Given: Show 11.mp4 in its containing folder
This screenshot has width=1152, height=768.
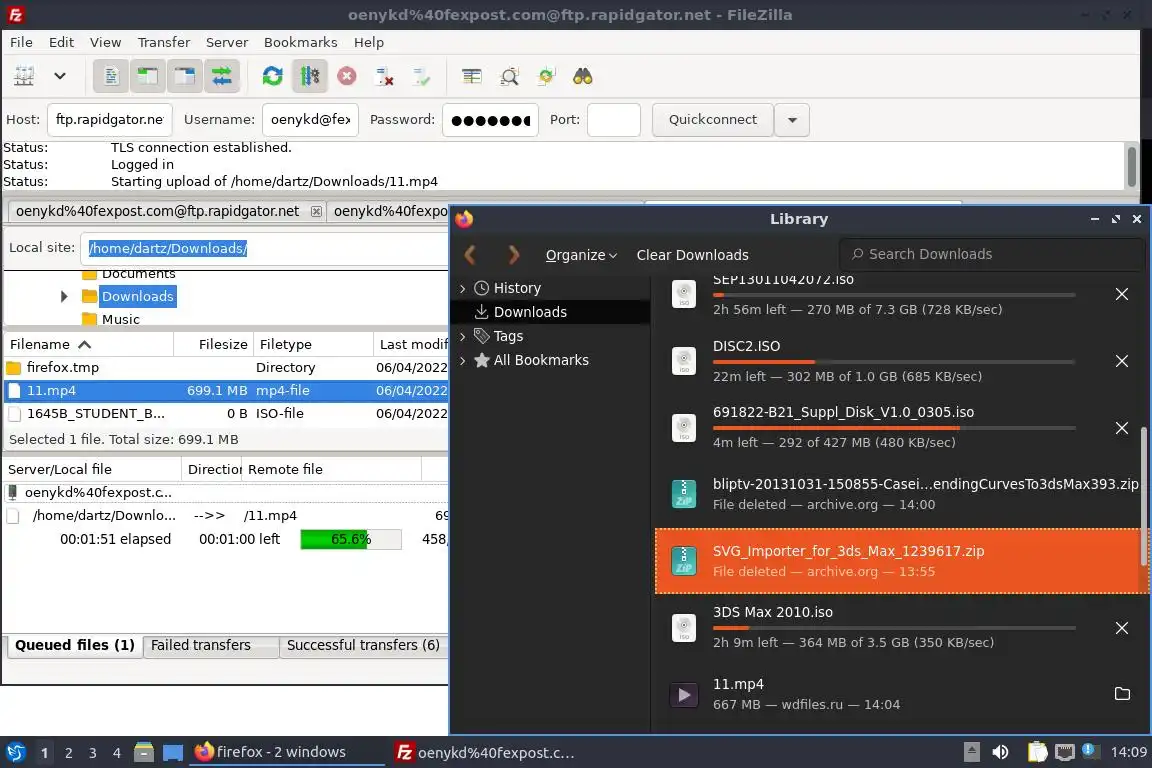Looking at the screenshot, I should [x=1122, y=694].
